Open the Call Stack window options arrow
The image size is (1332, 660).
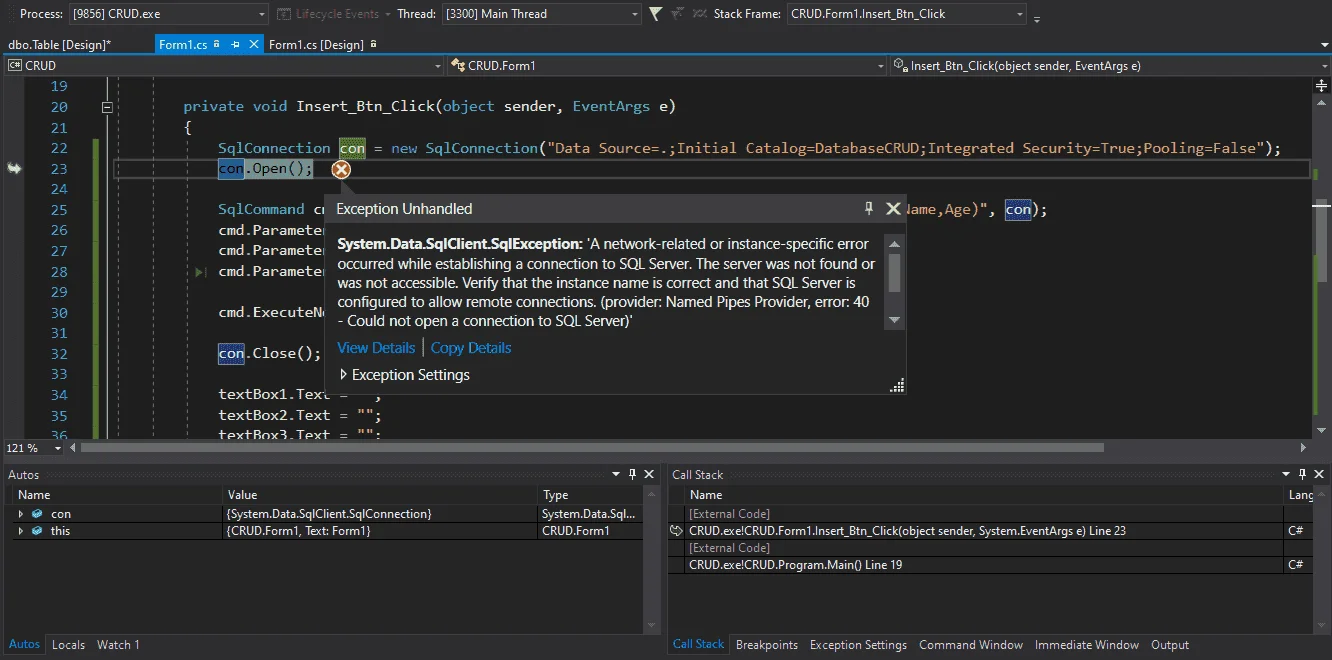(x=1287, y=474)
